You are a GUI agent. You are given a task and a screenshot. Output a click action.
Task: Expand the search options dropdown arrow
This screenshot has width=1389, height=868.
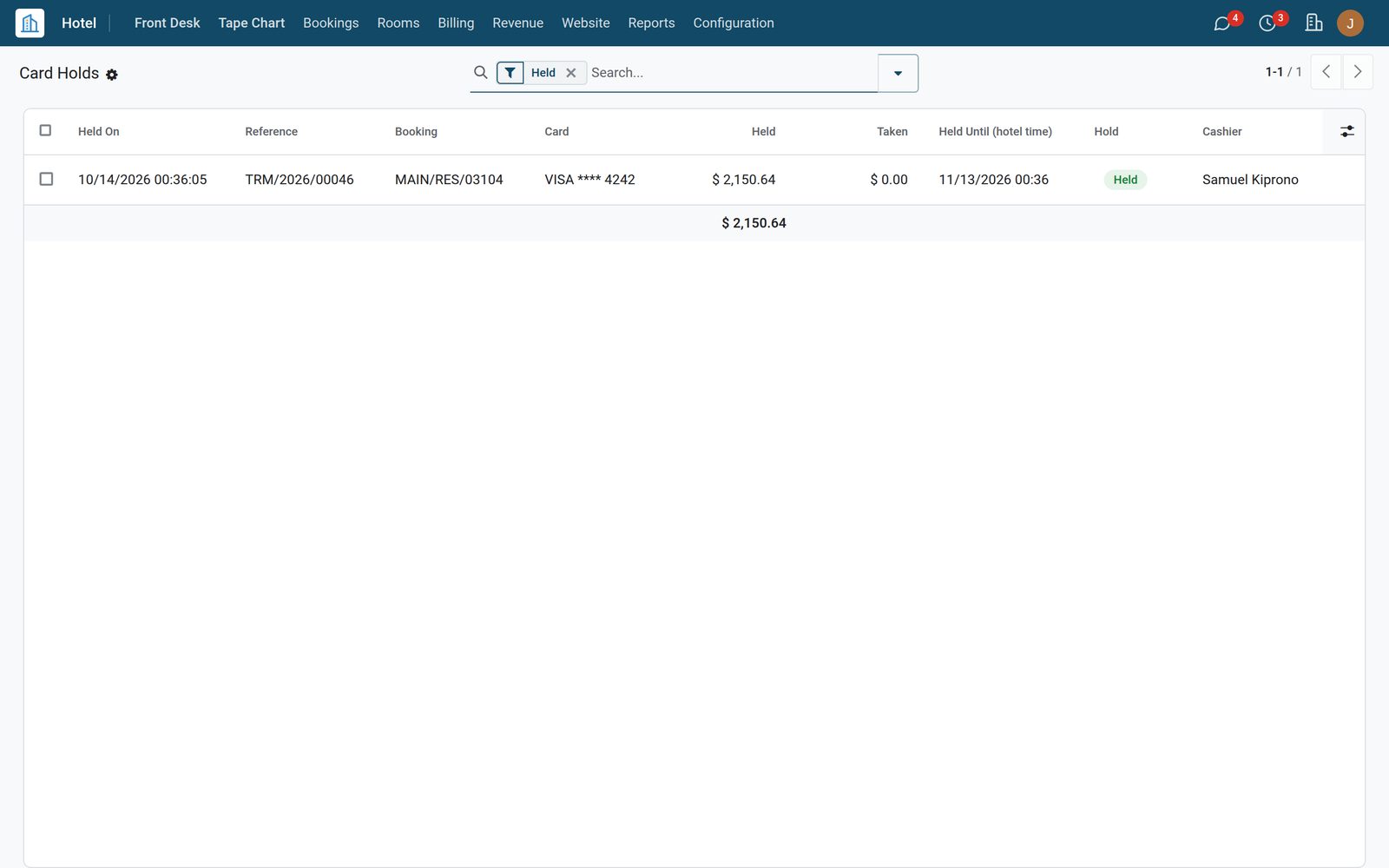899,73
